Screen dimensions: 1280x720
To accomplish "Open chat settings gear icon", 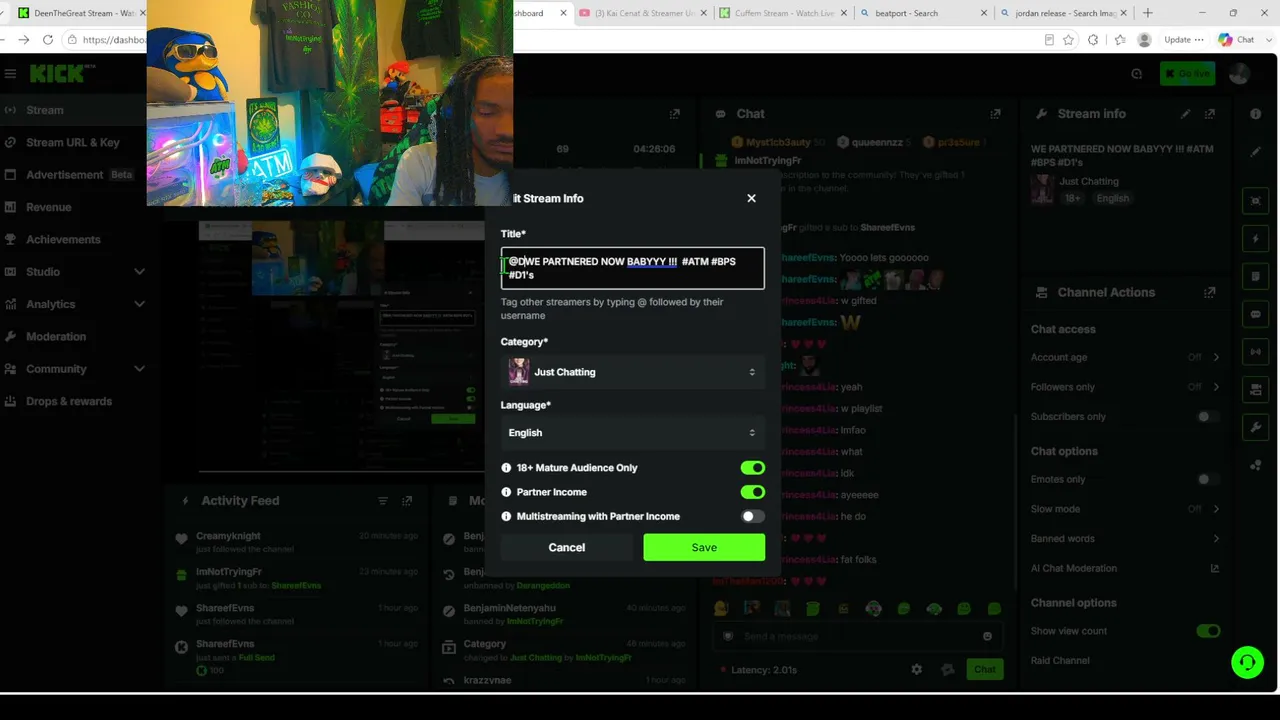I will pos(916,669).
